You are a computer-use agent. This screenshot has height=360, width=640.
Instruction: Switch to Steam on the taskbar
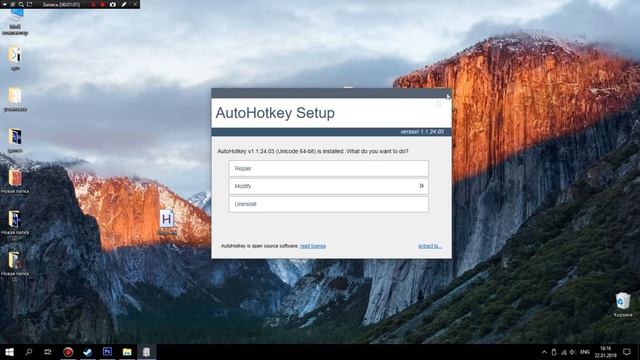[87, 352]
